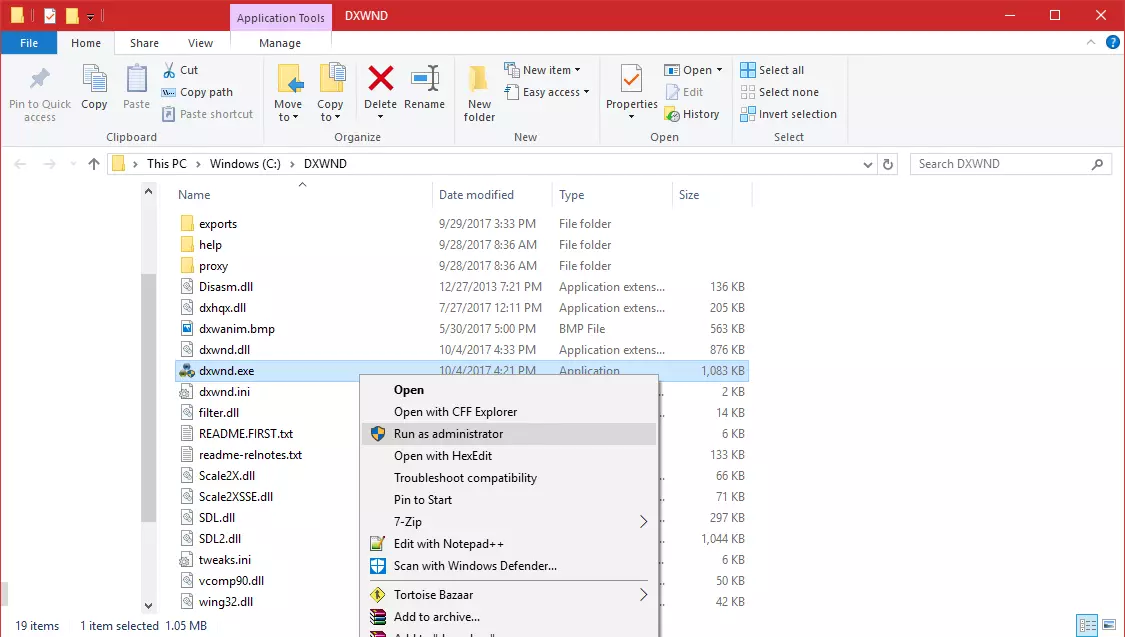Click This PC in breadcrumb
Screen dimensions: 1125x637
(x=166, y=164)
